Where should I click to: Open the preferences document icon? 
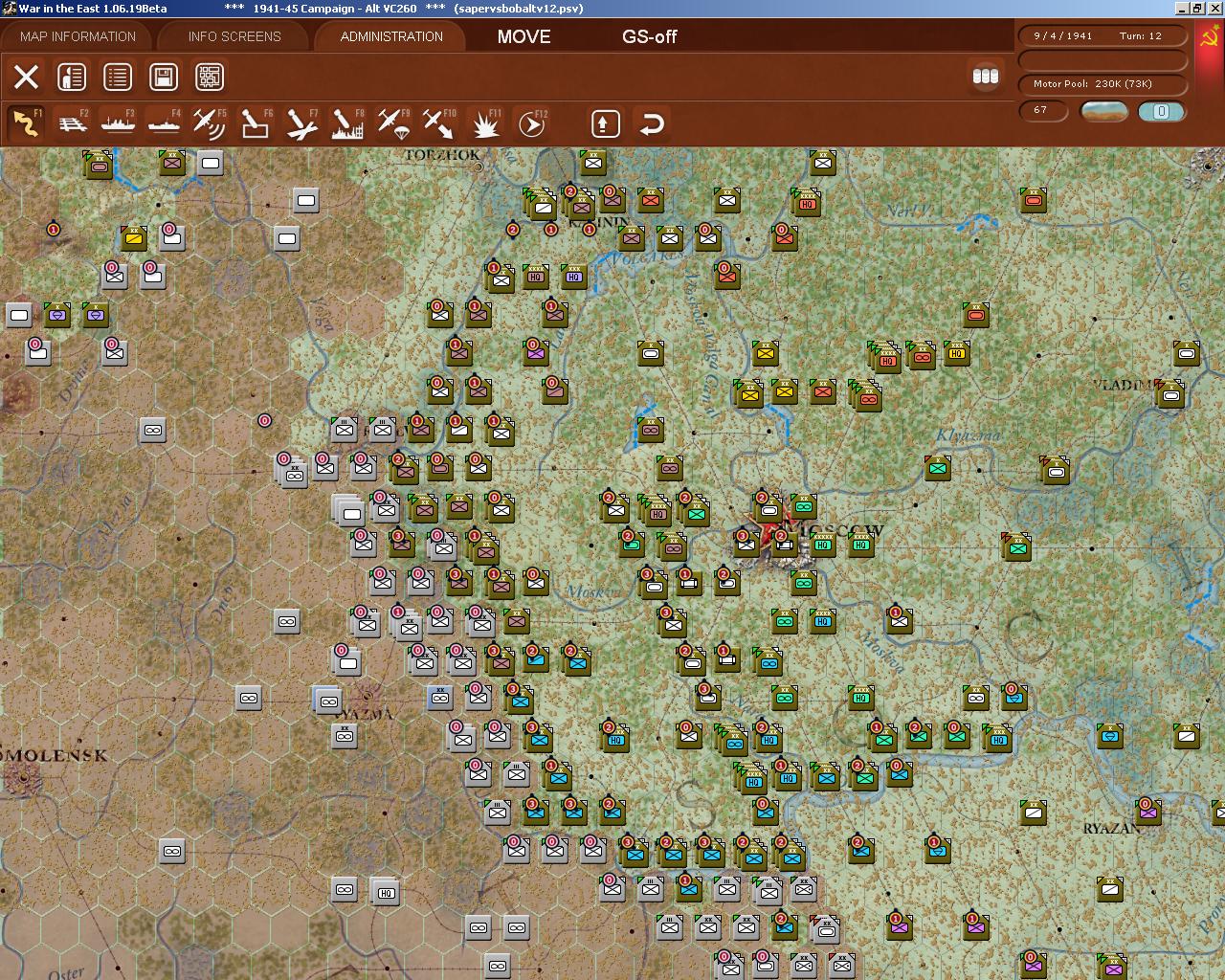pos(72,77)
